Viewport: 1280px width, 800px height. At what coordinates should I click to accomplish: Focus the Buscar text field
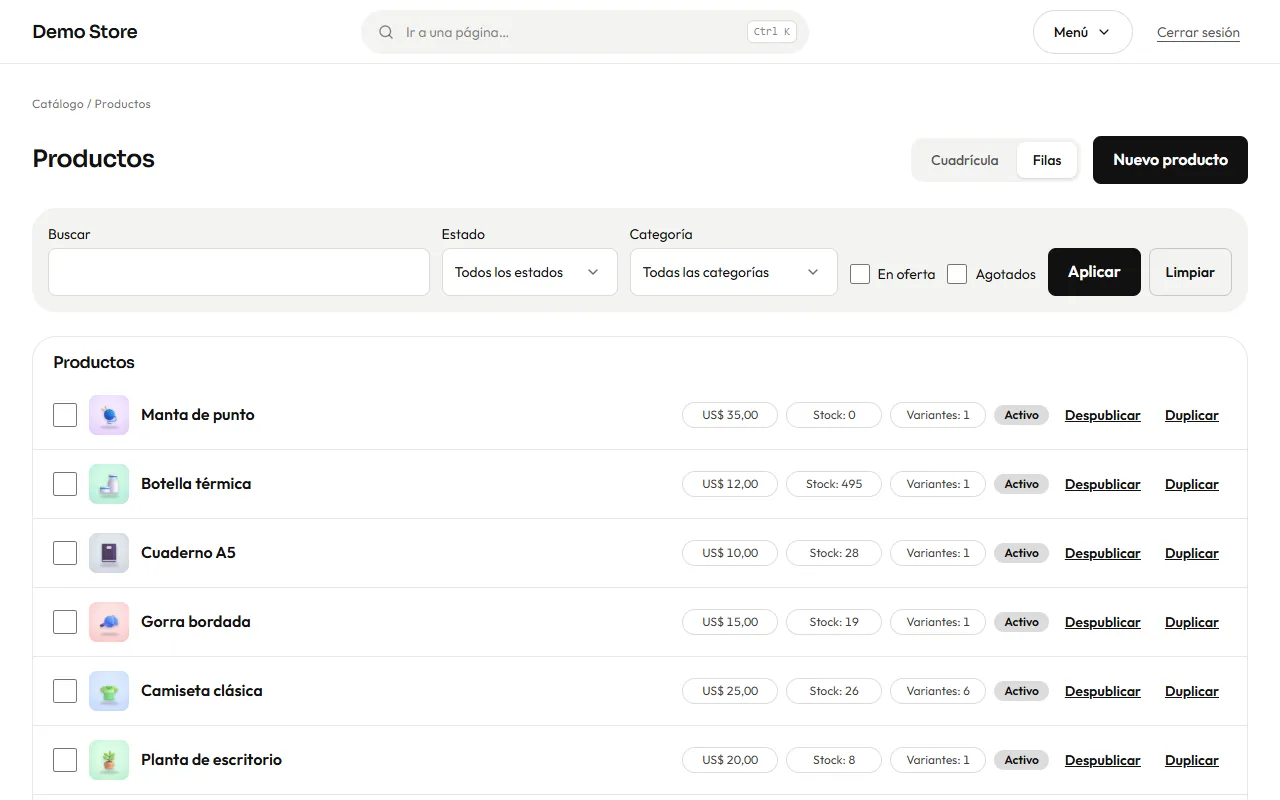click(x=239, y=272)
